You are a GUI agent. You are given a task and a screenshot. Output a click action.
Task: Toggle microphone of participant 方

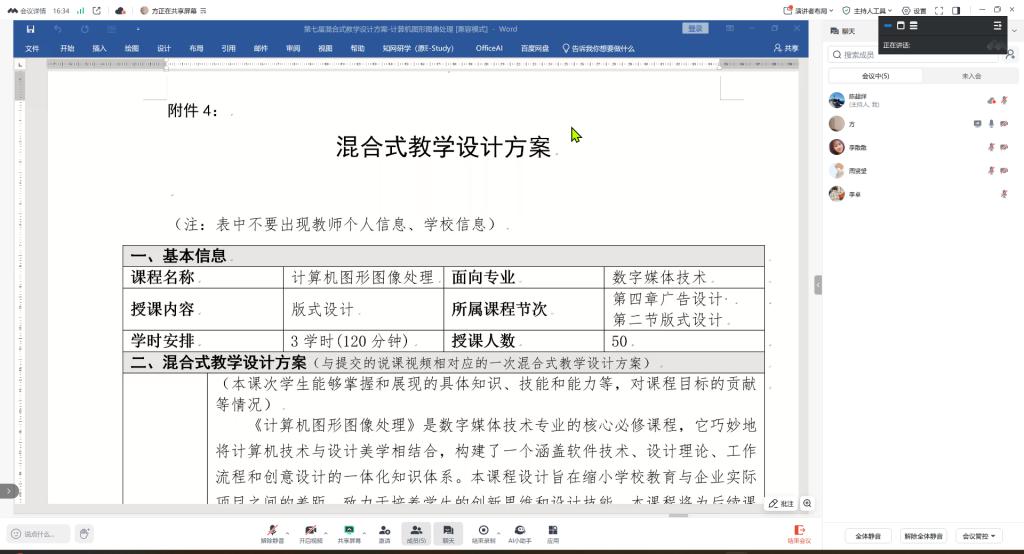click(991, 123)
